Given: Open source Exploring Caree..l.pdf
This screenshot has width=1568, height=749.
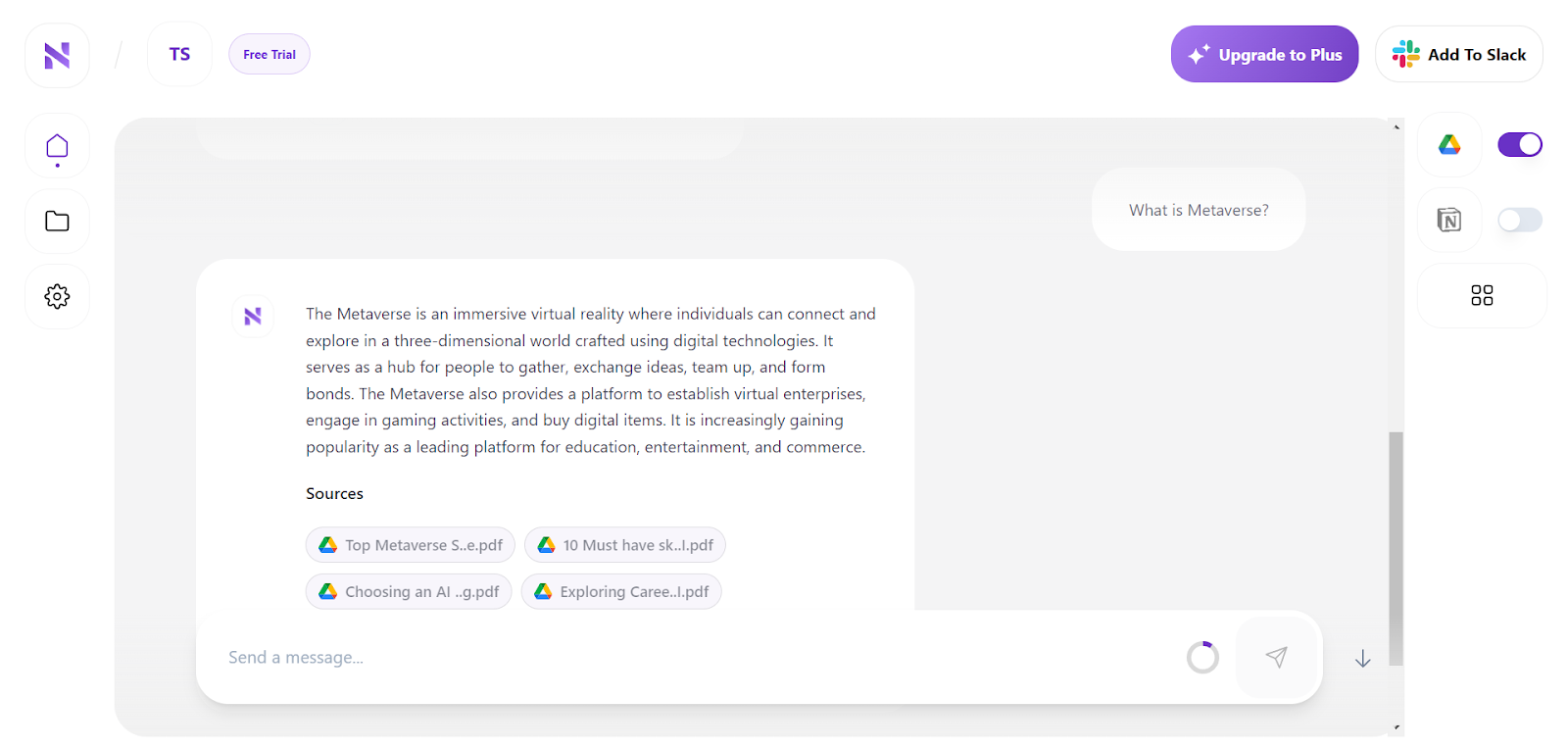Looking at the screenshot, I should click(x=621, y=592).
